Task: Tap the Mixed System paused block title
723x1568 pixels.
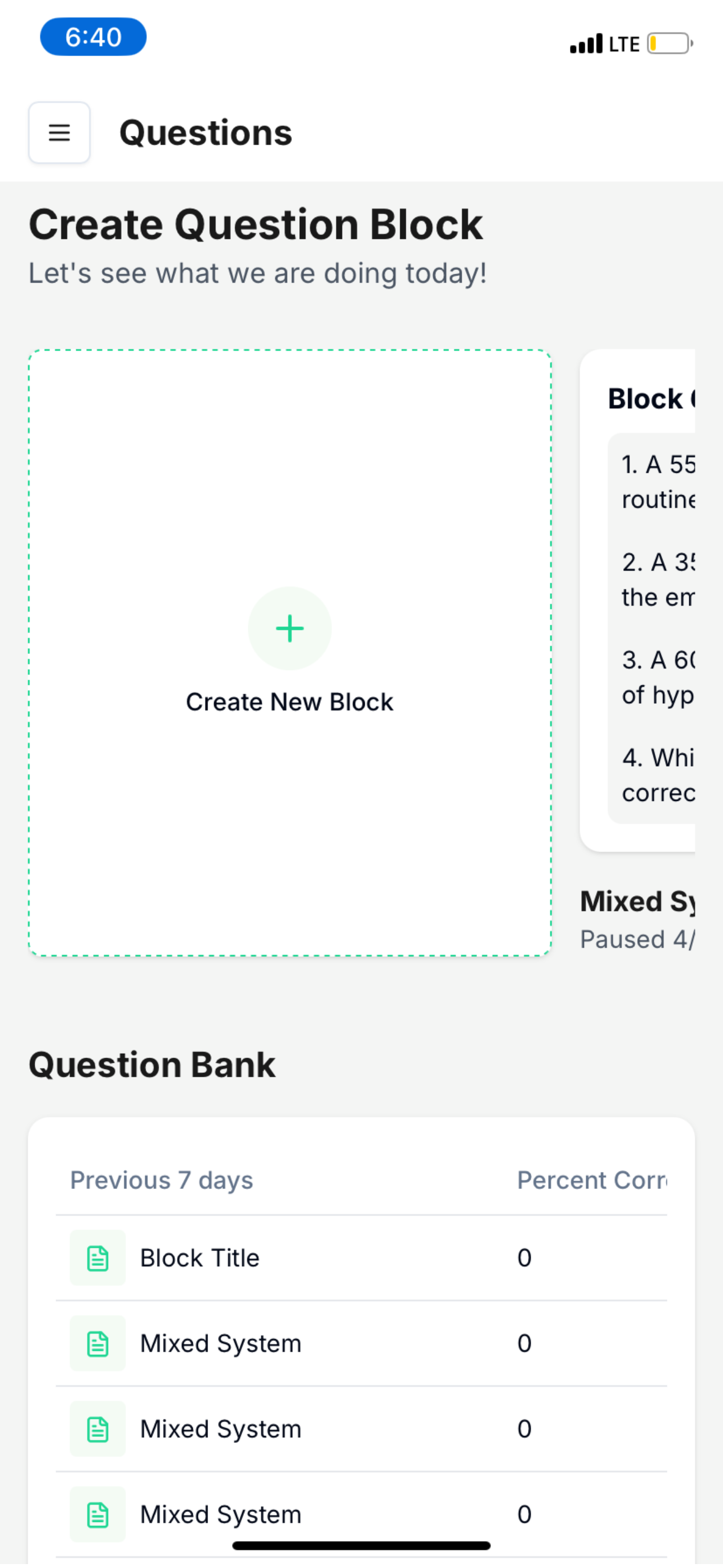Action: pyautogui.click(x=637, y=901)
